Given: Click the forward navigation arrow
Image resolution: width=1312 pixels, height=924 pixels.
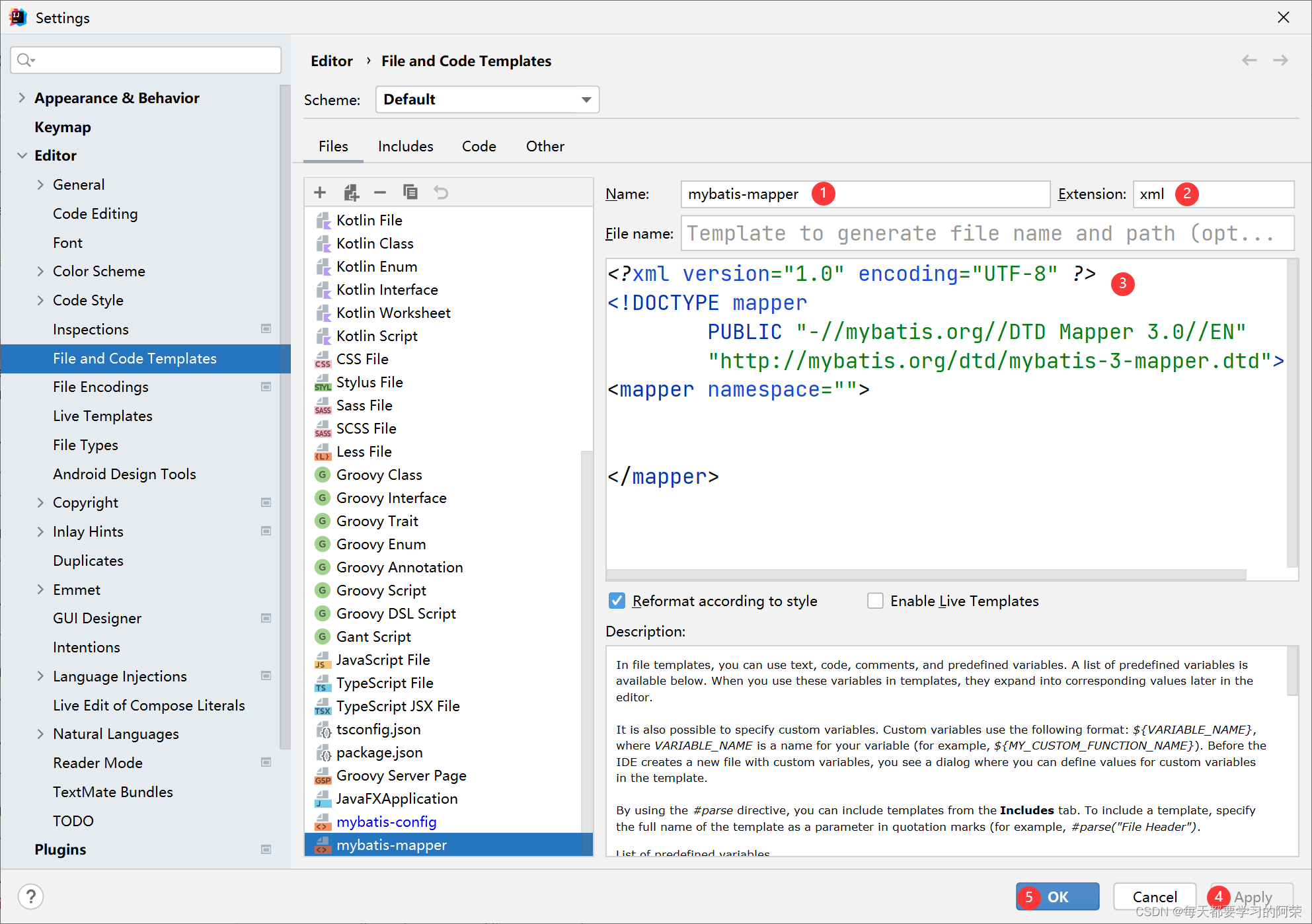Looking at the screenshot, I should [1281, 60].
